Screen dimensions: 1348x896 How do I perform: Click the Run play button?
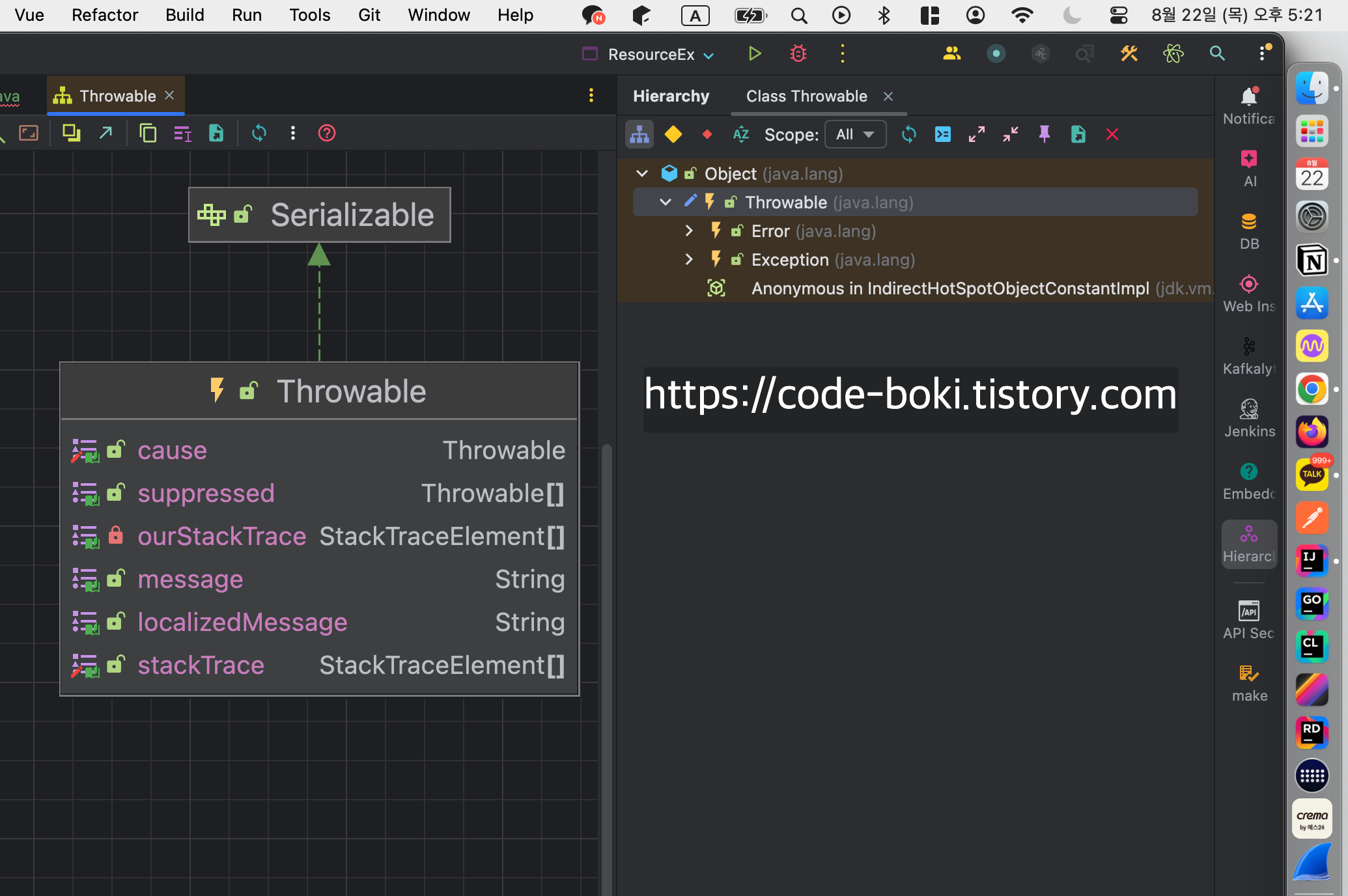coord(754,53)
